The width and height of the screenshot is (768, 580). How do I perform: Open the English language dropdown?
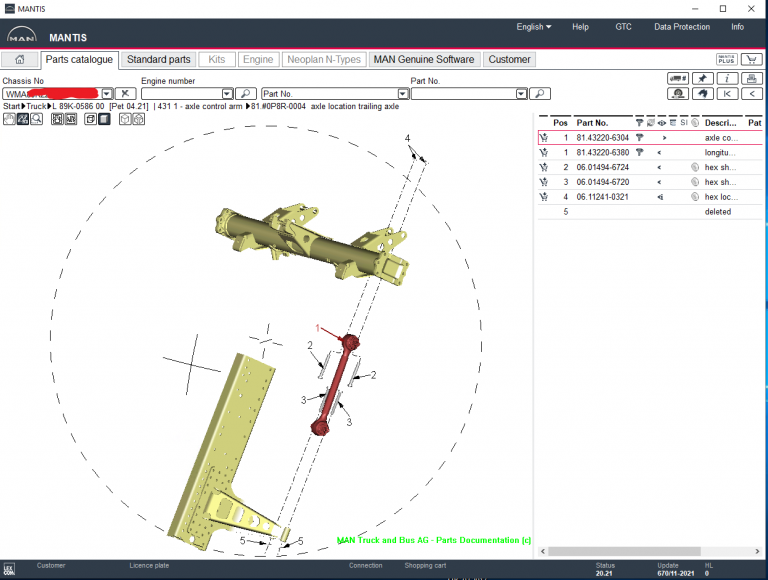535,27
